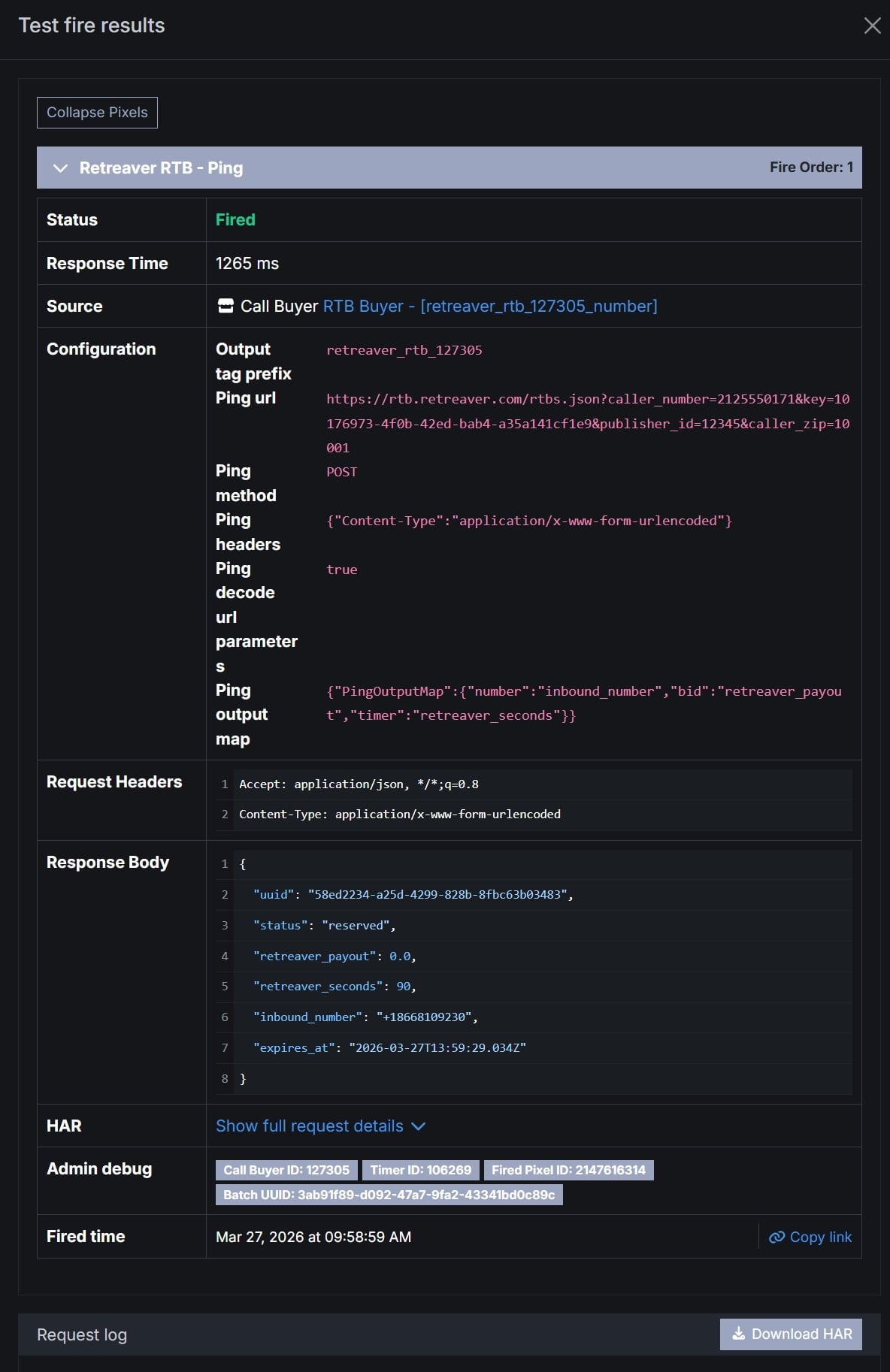Click the Accept request header line
This screenshot has width=890, height=1372.
click(x=359, y=784)
